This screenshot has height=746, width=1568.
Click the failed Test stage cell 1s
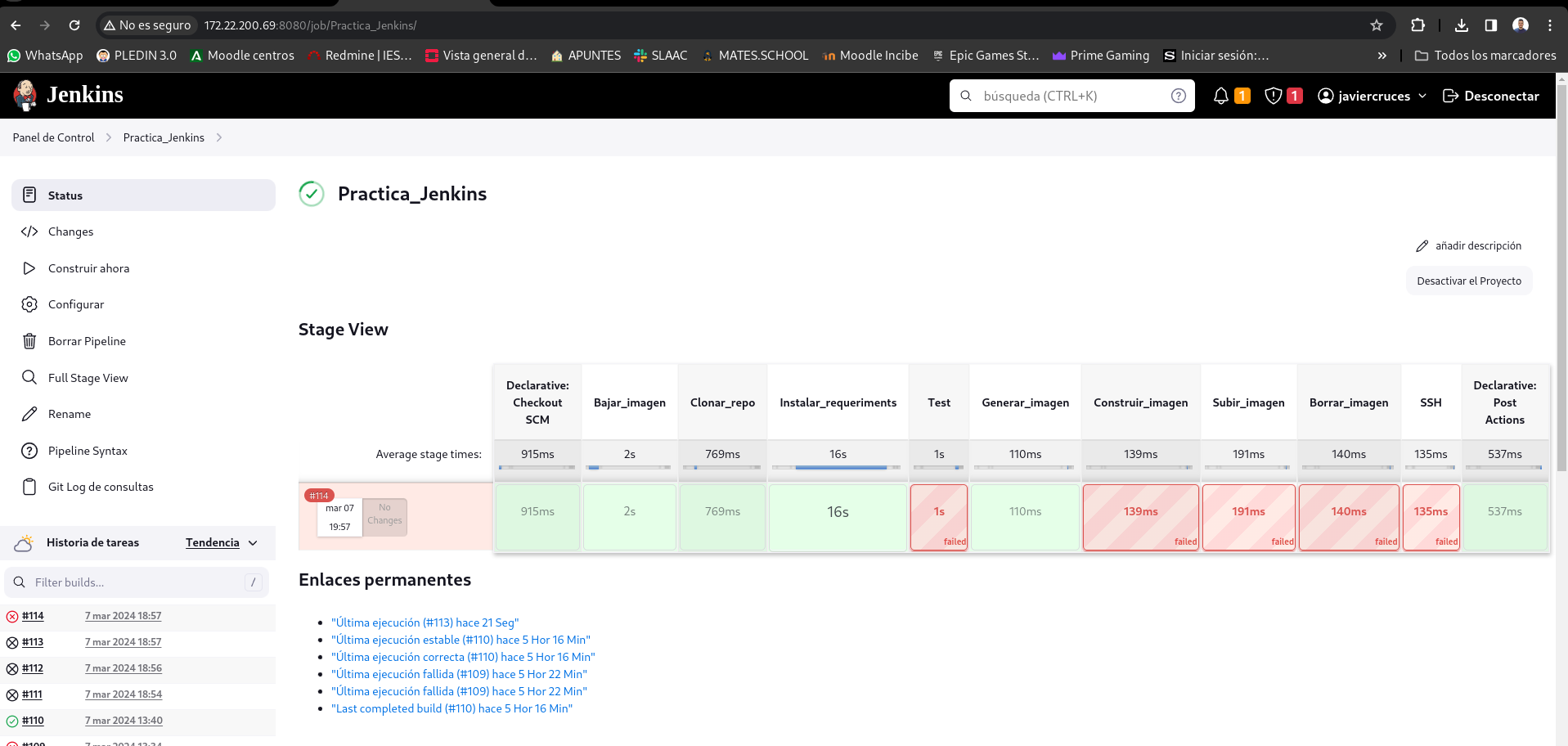point(939,517)
